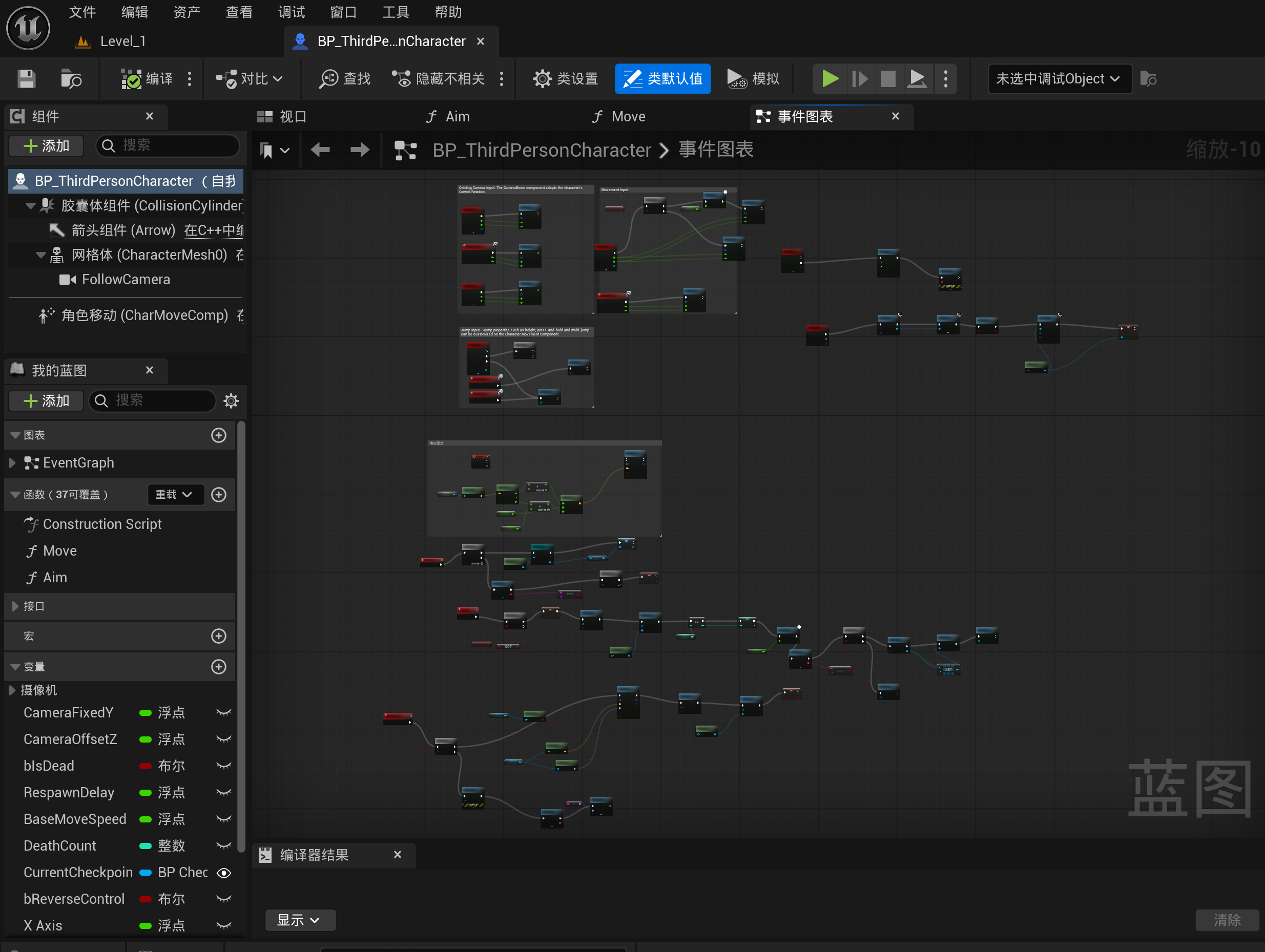Click the add new function plus icon
Viewport: 1265px width, 952px height.
218,495
